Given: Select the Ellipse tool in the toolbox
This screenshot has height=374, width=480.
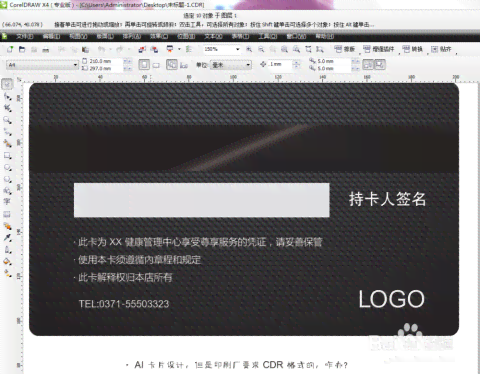Looking at the screenshot, I should click(7, 167).
